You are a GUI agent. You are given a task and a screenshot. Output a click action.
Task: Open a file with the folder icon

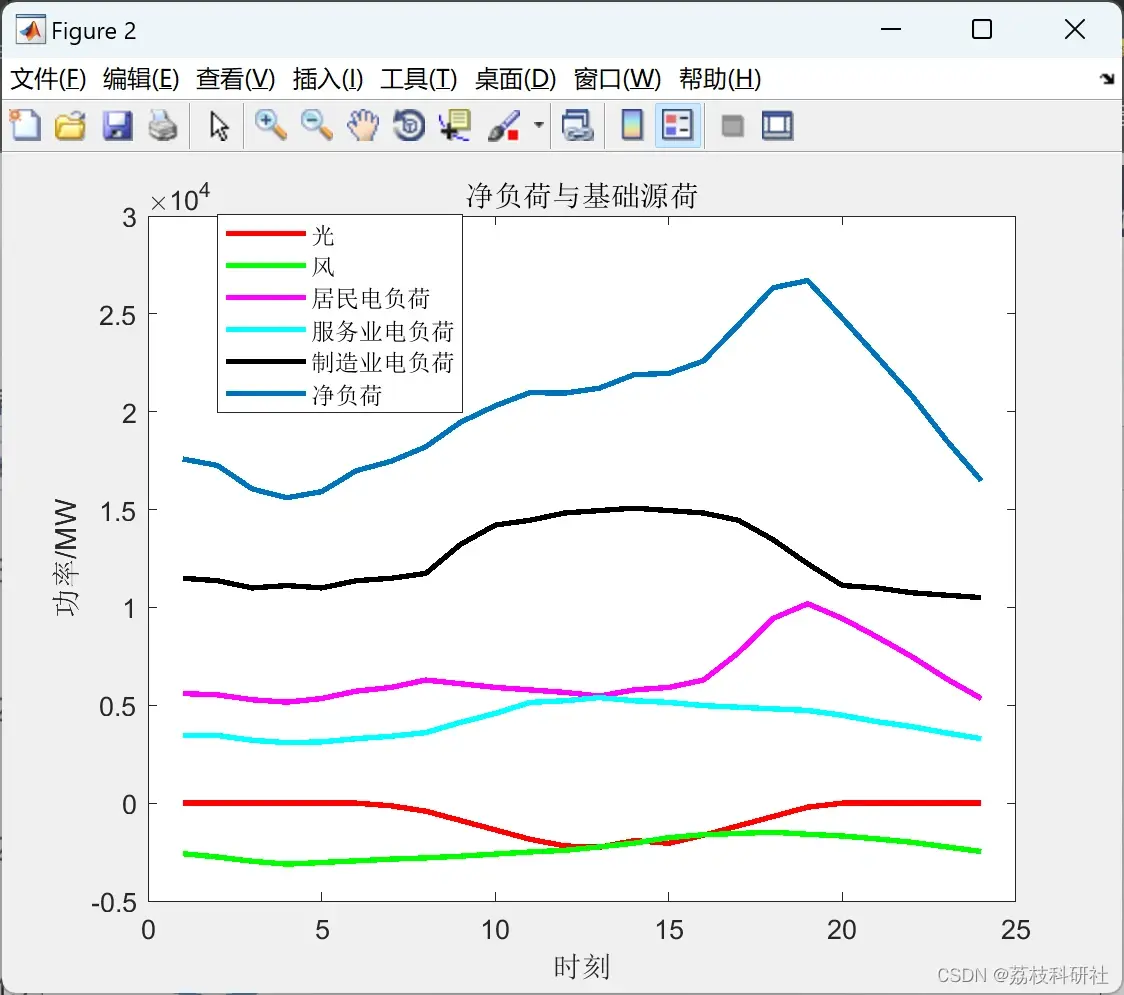pos(70,125)
